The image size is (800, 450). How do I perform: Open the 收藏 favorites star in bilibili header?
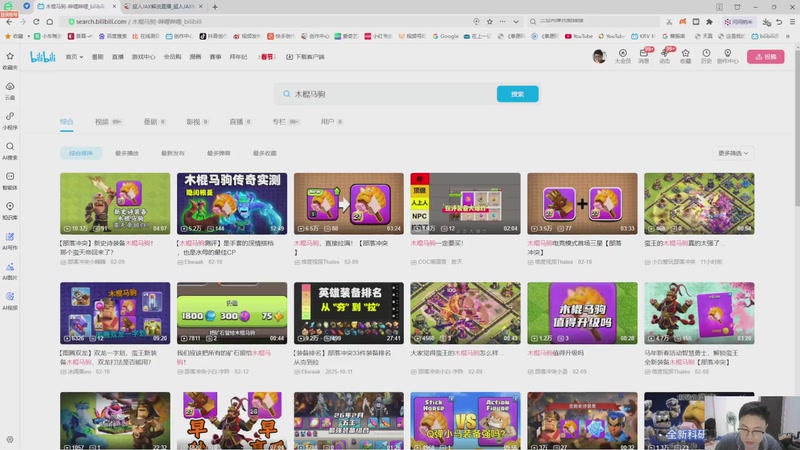click(686, 56)
